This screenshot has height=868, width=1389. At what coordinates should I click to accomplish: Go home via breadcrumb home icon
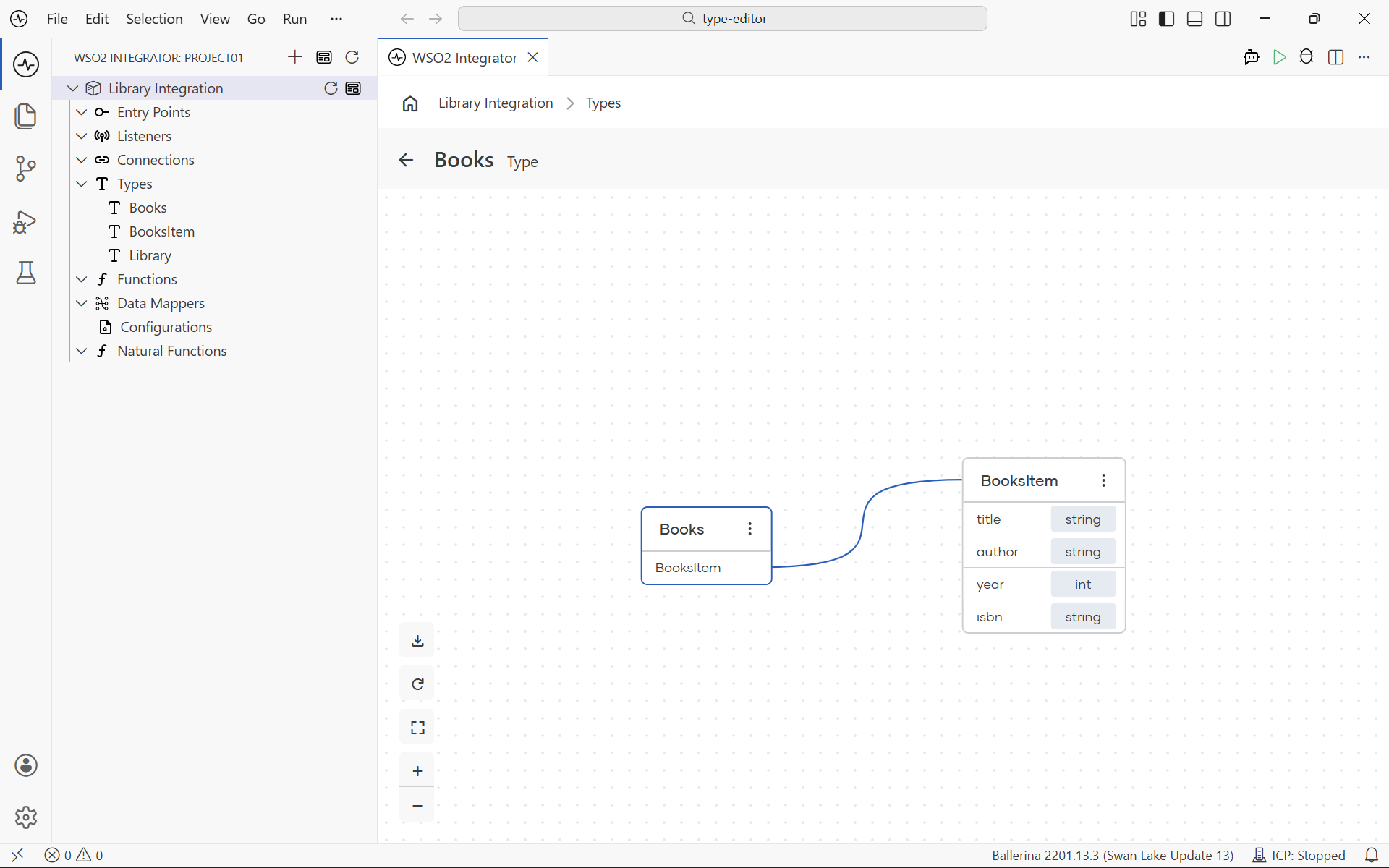pos(410,103)
